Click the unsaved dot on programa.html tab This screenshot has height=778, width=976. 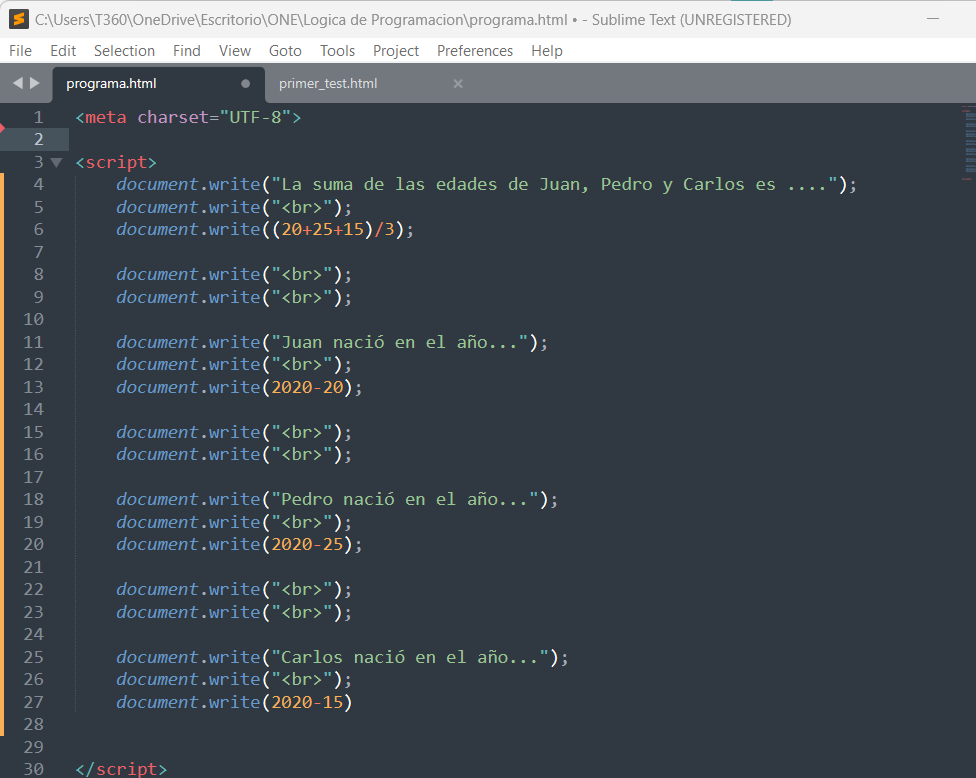[x=245, y=83]
